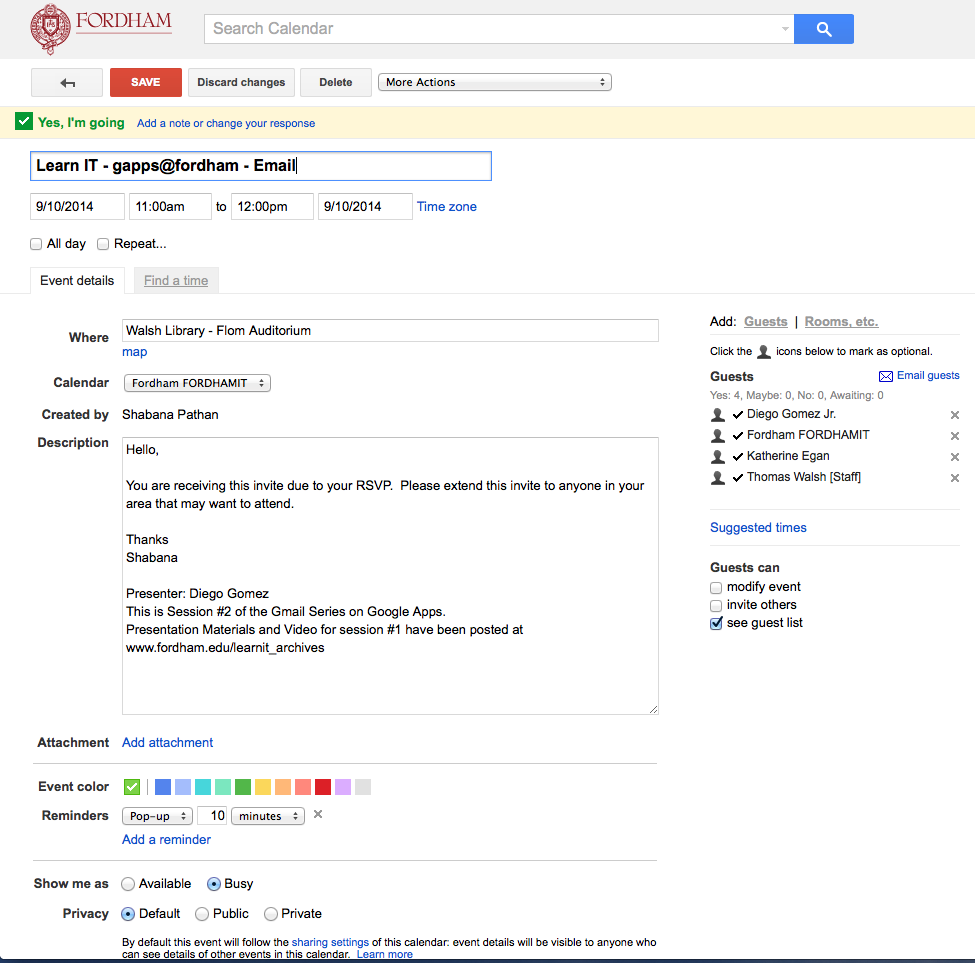The width and height of the screenshot is (975, 963).
Task: Set privacy to Default
Action: pyautogui.click(x=128, y=914)
